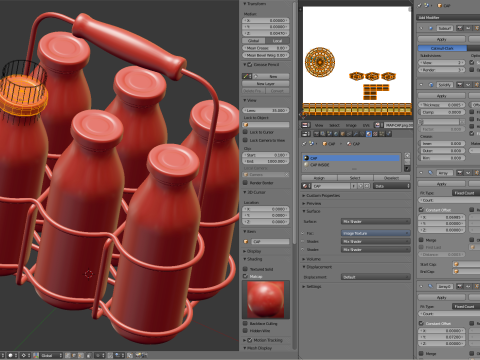Open the UV editor type selector icon
480x360 pixels.
306,125
